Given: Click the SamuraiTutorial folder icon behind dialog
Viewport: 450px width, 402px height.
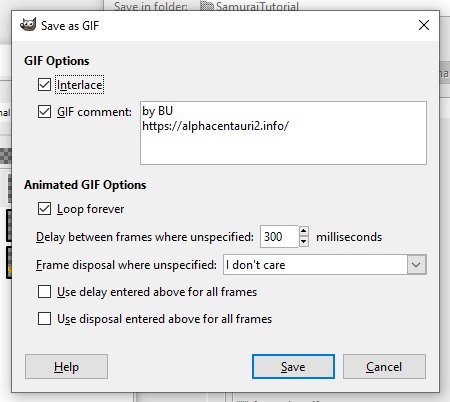Looking at the screenshot, I should [207, 6].
